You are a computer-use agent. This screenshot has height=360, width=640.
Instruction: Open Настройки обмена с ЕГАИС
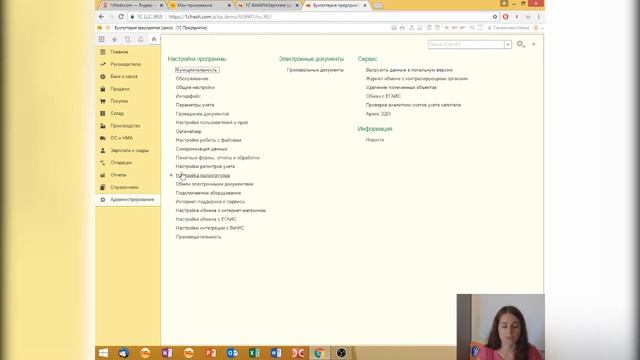(x=206, y=219)
